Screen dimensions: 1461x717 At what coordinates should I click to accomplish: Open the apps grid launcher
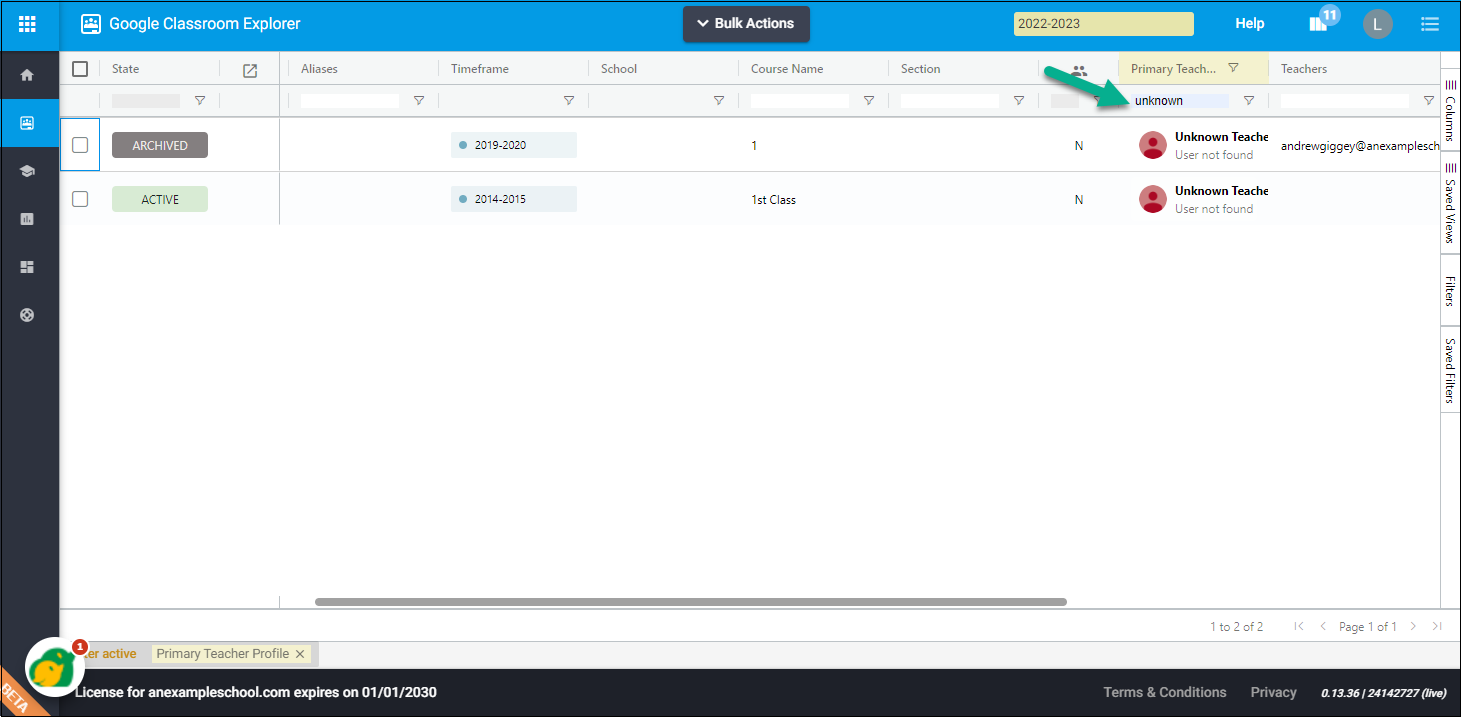click(x=28, y=23)
